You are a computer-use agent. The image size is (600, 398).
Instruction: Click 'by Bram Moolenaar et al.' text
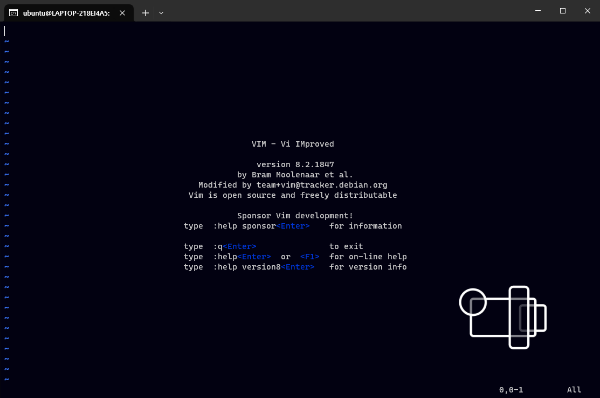point(295,175)
